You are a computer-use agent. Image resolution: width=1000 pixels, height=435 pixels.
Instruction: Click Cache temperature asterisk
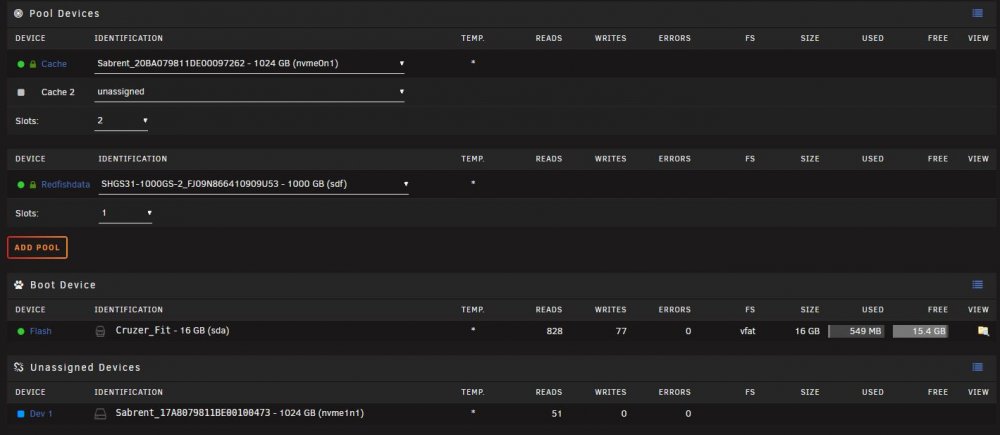click(x=473, y=63)
